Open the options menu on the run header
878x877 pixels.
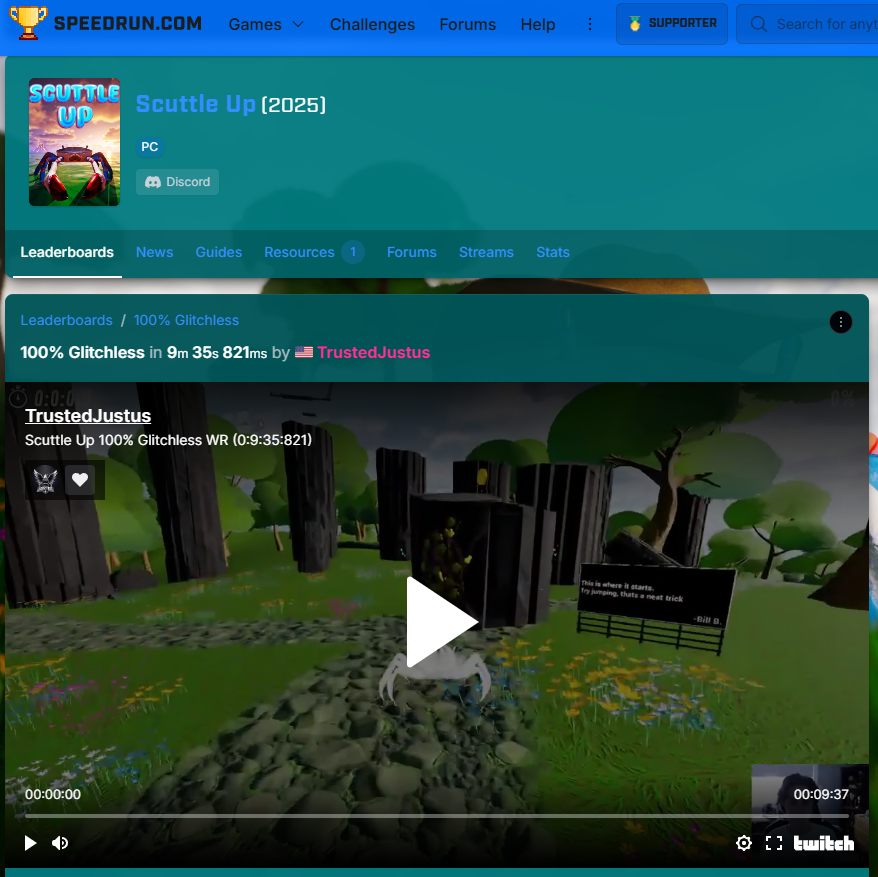pyautogui.click(x=841, y=322)
